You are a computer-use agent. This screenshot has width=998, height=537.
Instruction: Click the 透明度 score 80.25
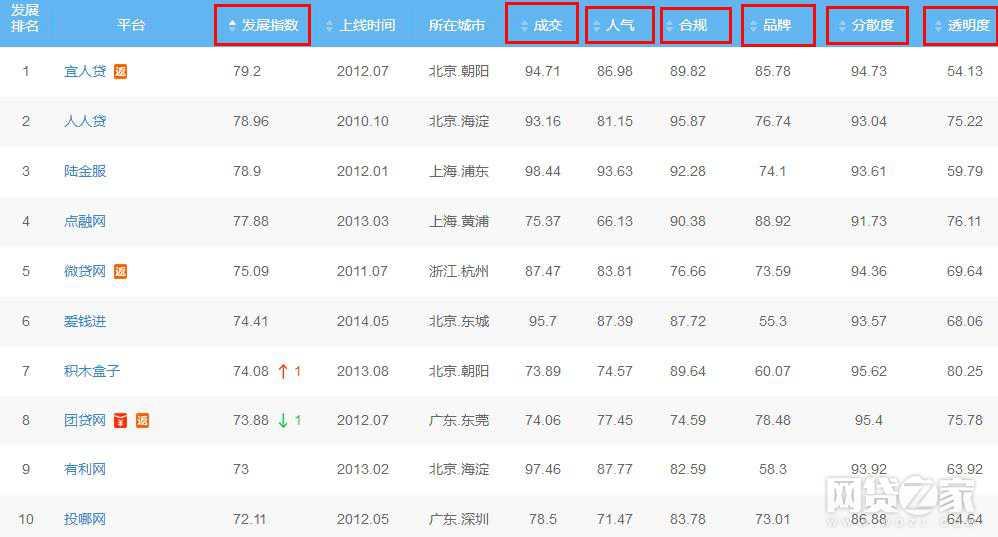tap(965, 371)
